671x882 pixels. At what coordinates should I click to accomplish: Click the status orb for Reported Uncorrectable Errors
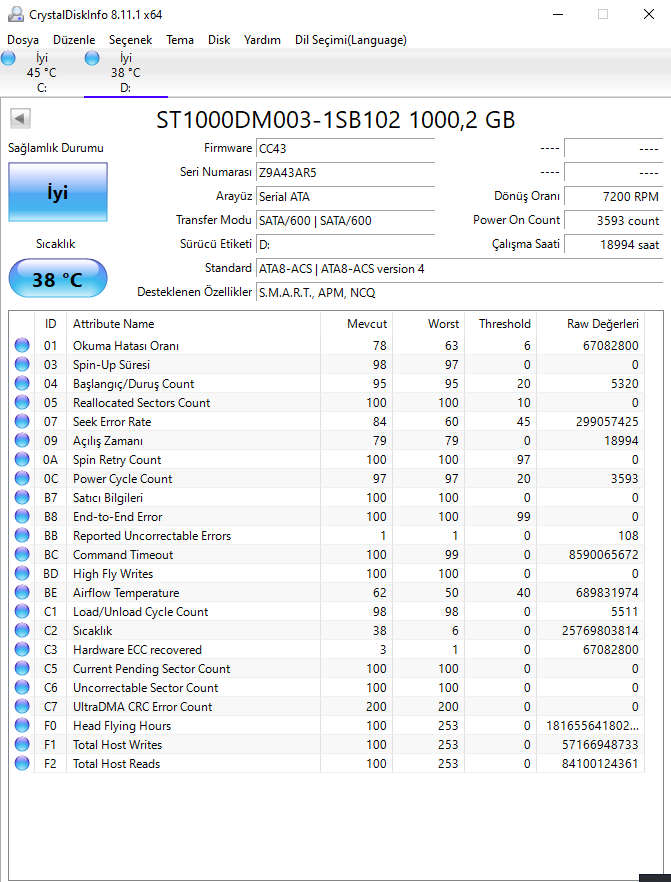22,536
